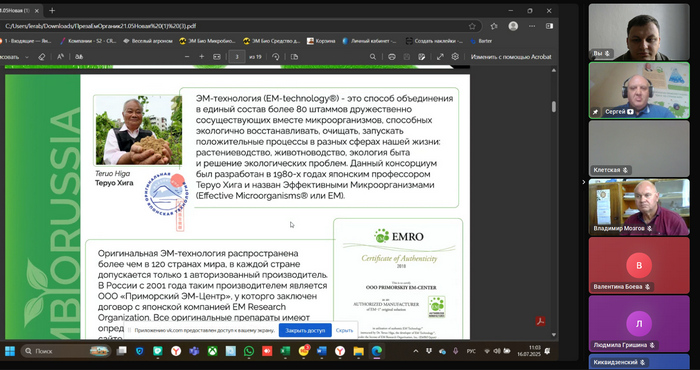This screenshot has width=700, height=370.
Task: Open the Barter bookmark
Action: pos(481,41)
